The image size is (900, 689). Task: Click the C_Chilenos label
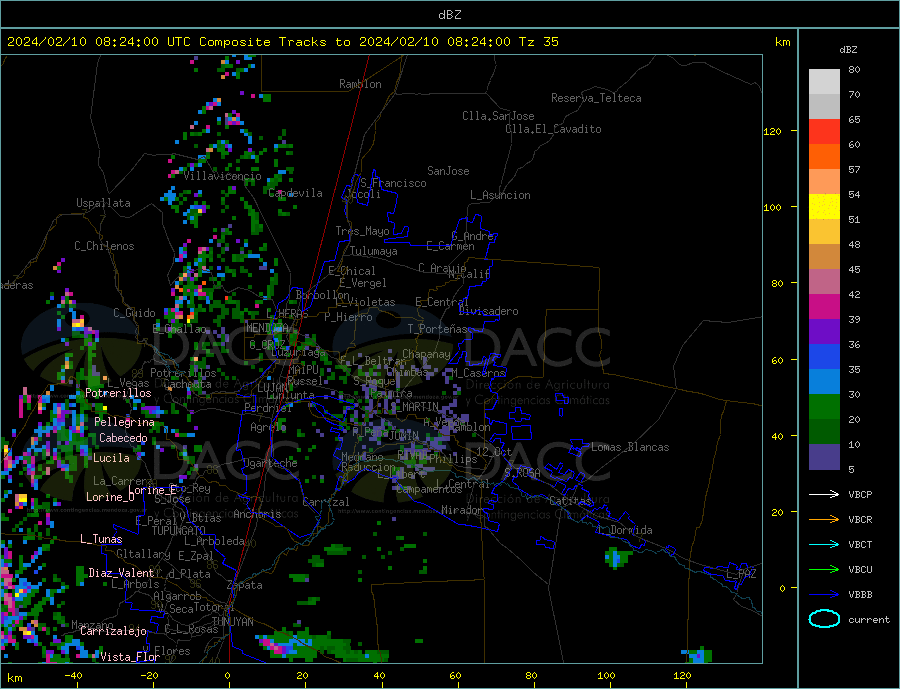[x=104, y=246]
